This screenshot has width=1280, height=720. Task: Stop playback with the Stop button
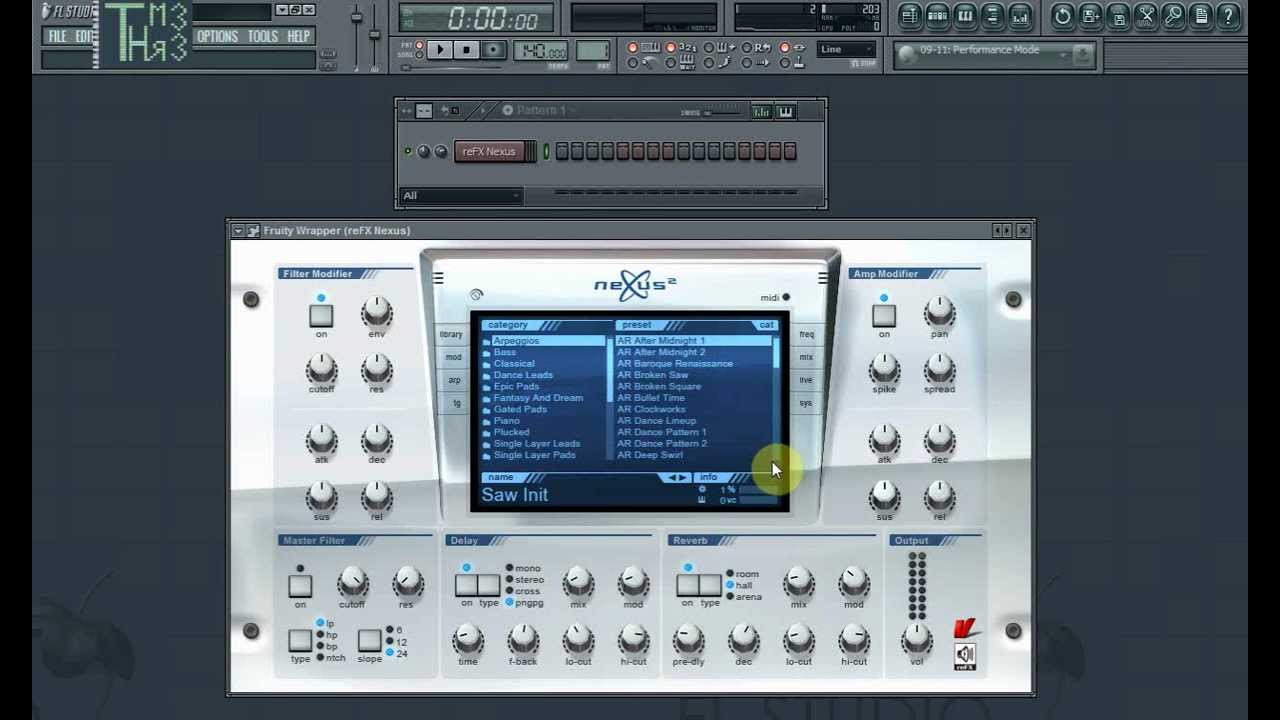click(466, 50)
